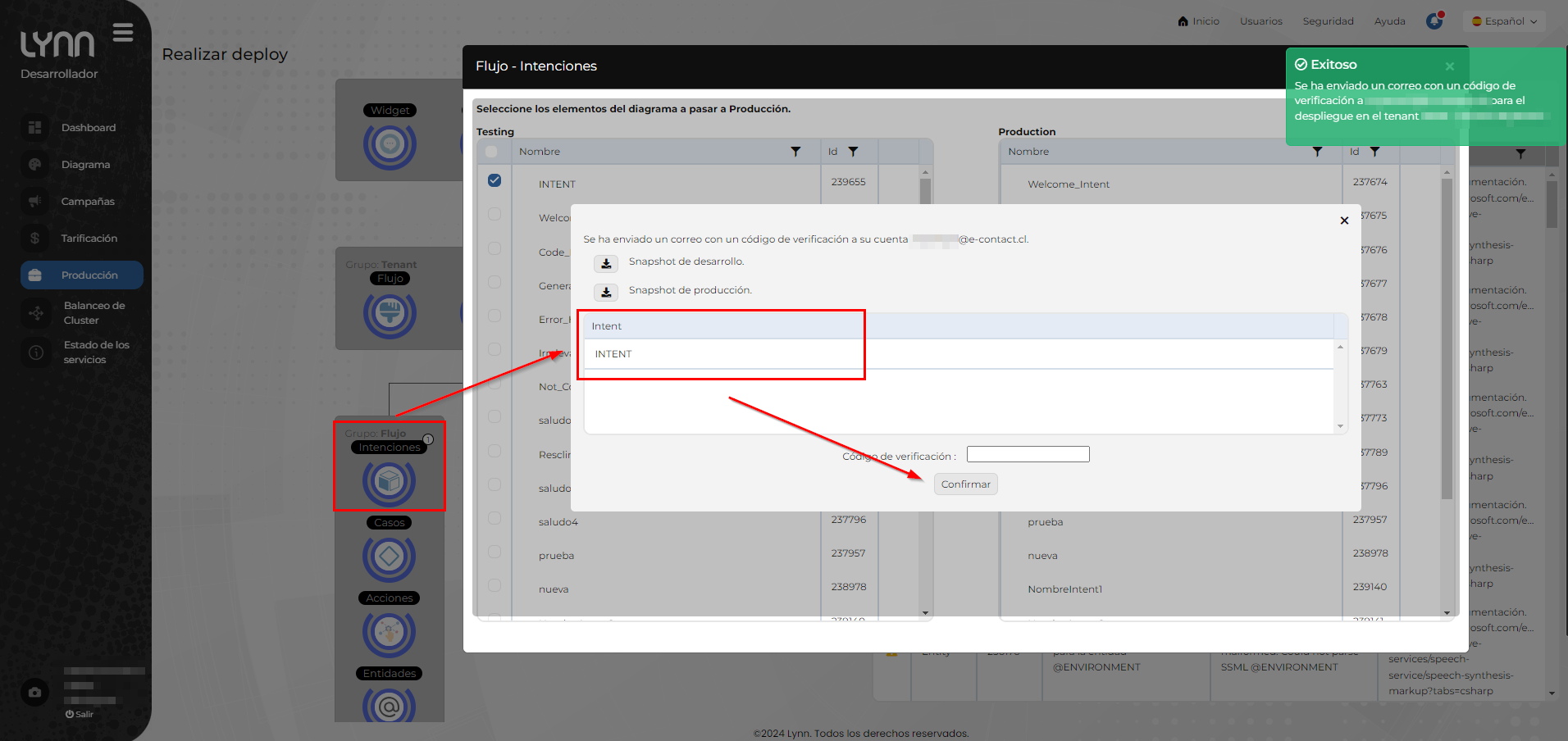Viewport: 1568px width, 741px height.
Task: Filter Testing table by Nombre column
Action: (x=795, y=152)
